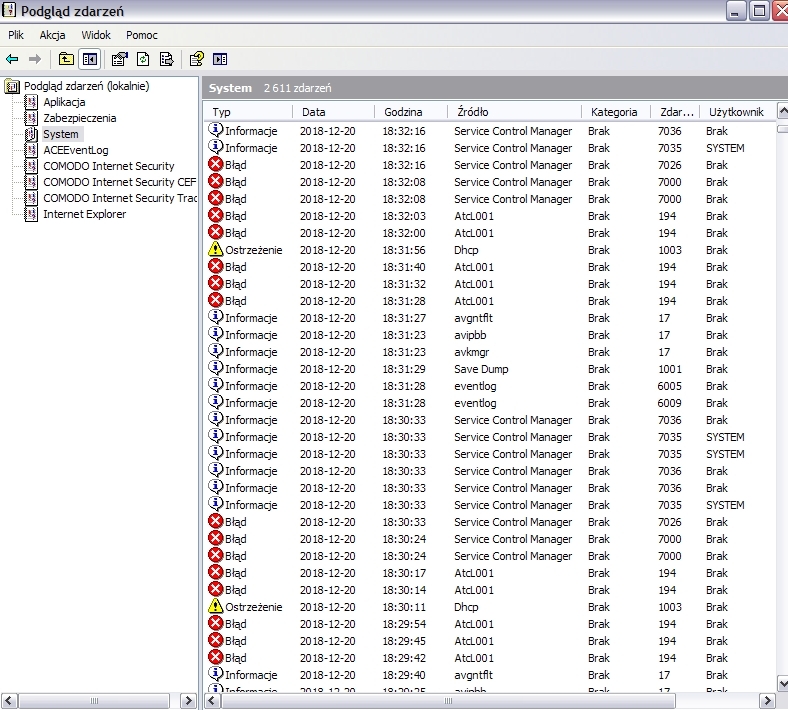Click the error icon at 18:32:03 AtcL001 row
The width and height of the screenshot is (788, 710).
[x=216, y=215]
